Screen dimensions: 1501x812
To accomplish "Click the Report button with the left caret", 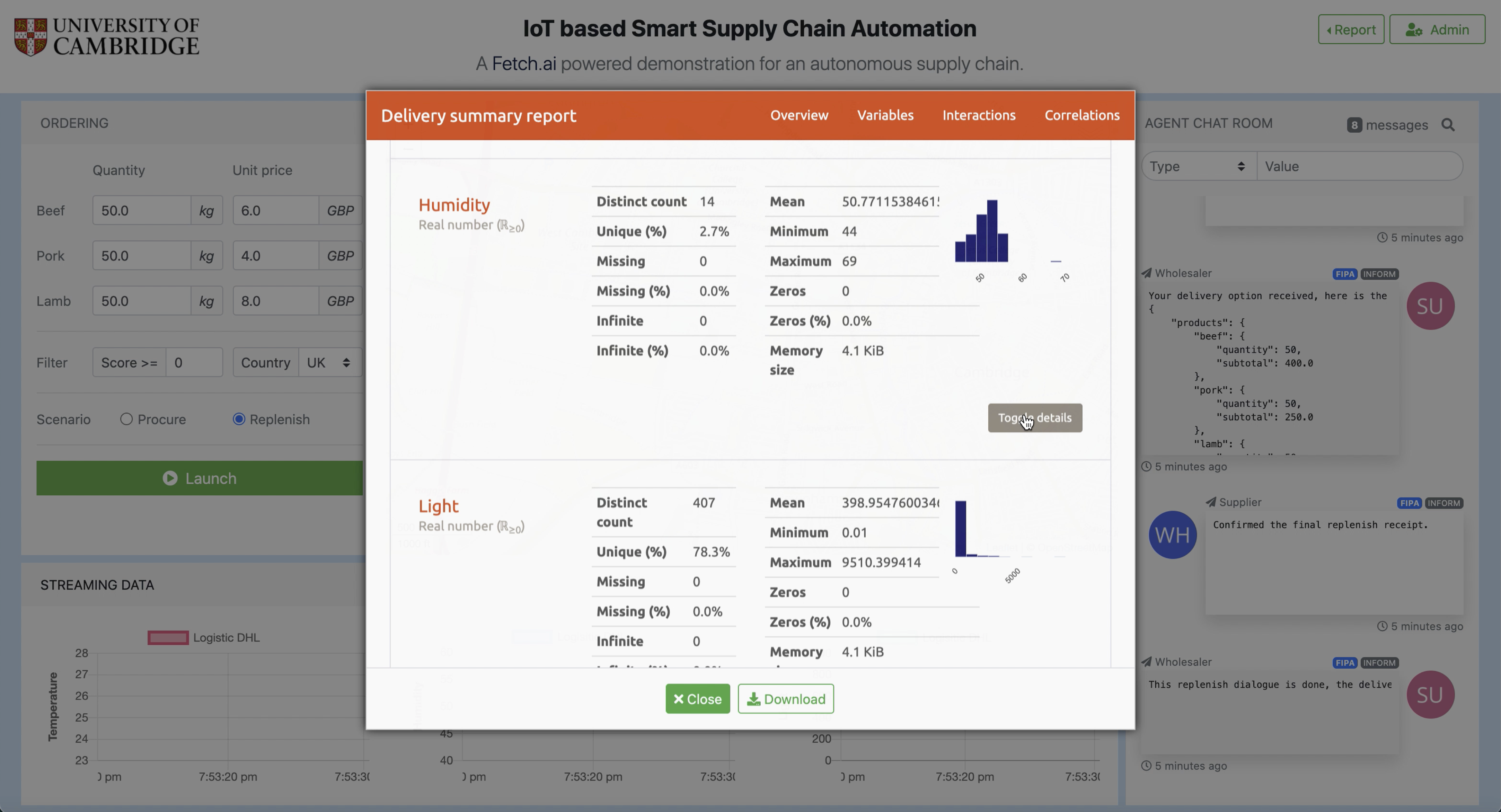I will (1351, 30).
